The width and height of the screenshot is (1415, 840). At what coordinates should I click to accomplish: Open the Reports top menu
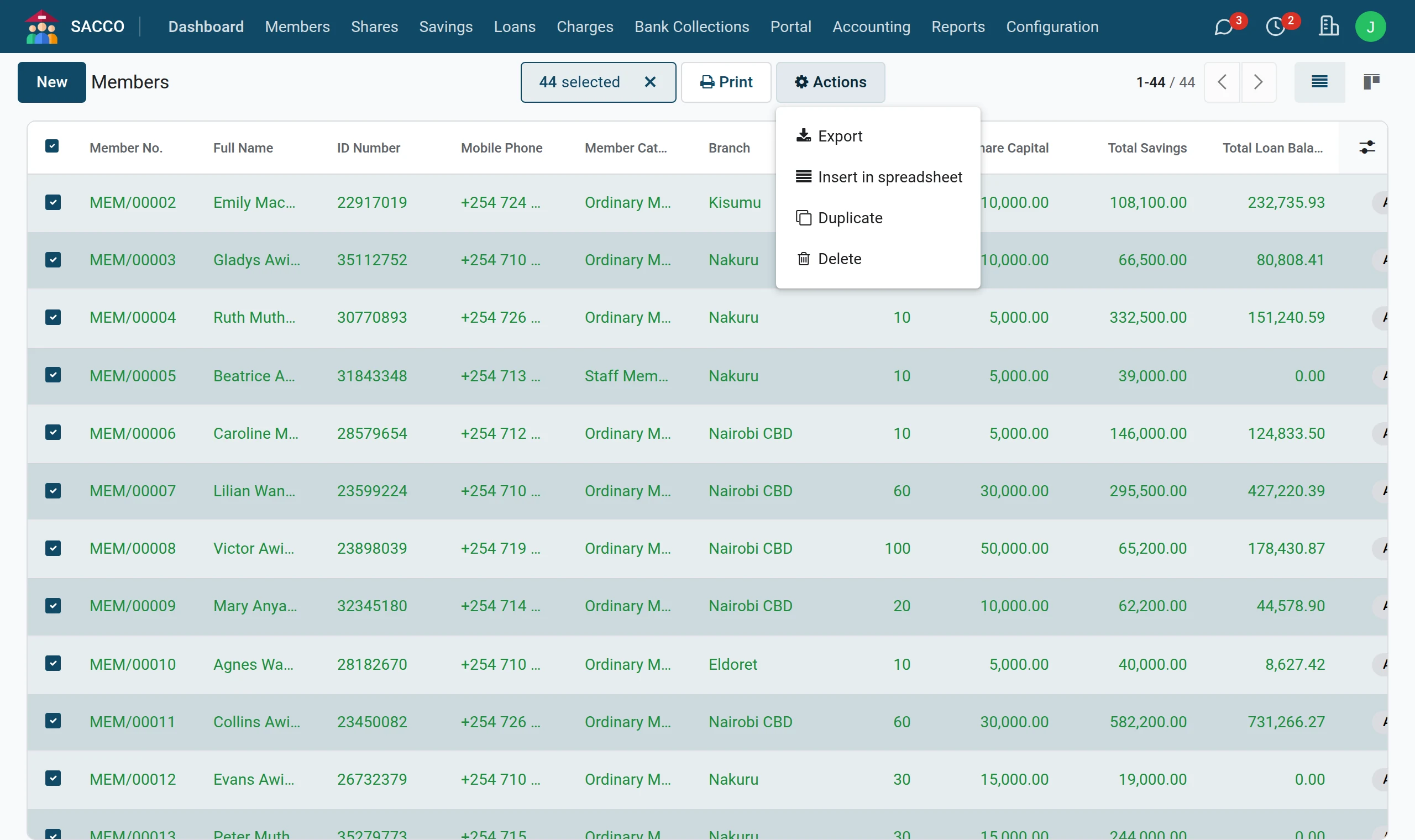tap(958, 27)
